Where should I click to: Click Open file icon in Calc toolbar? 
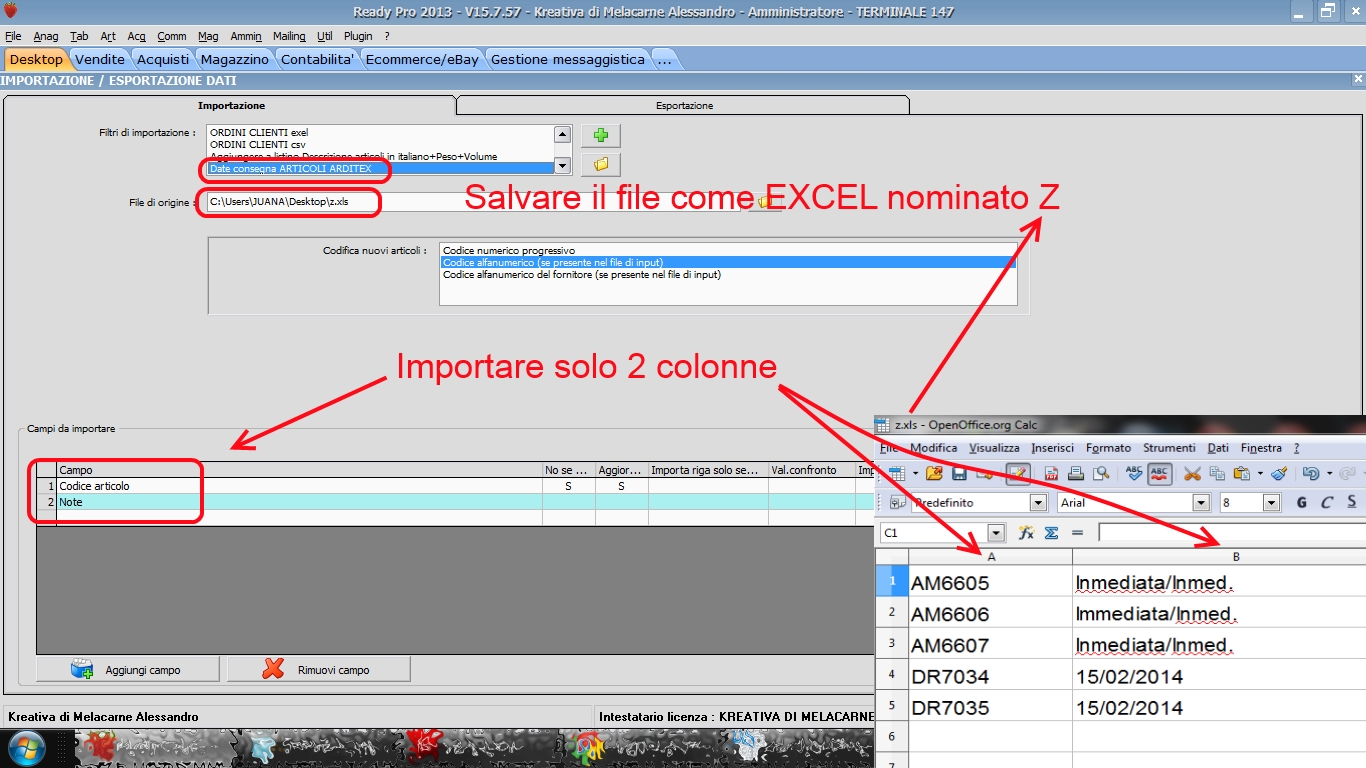934,473
